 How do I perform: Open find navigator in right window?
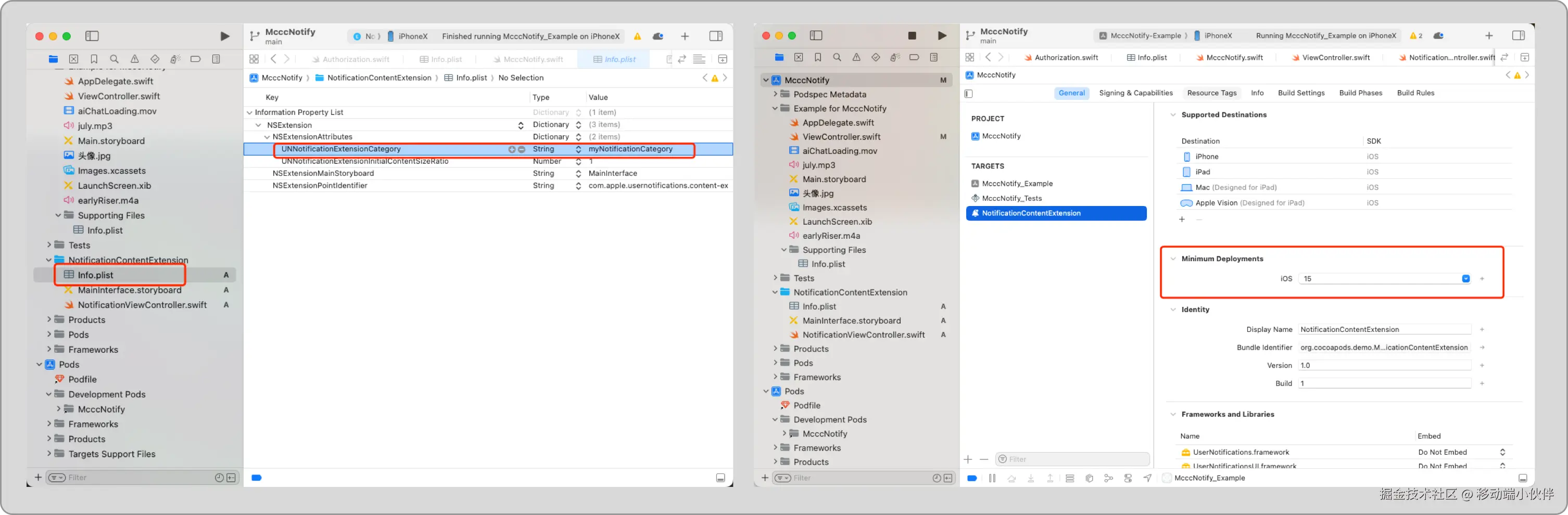coord(837,57)
